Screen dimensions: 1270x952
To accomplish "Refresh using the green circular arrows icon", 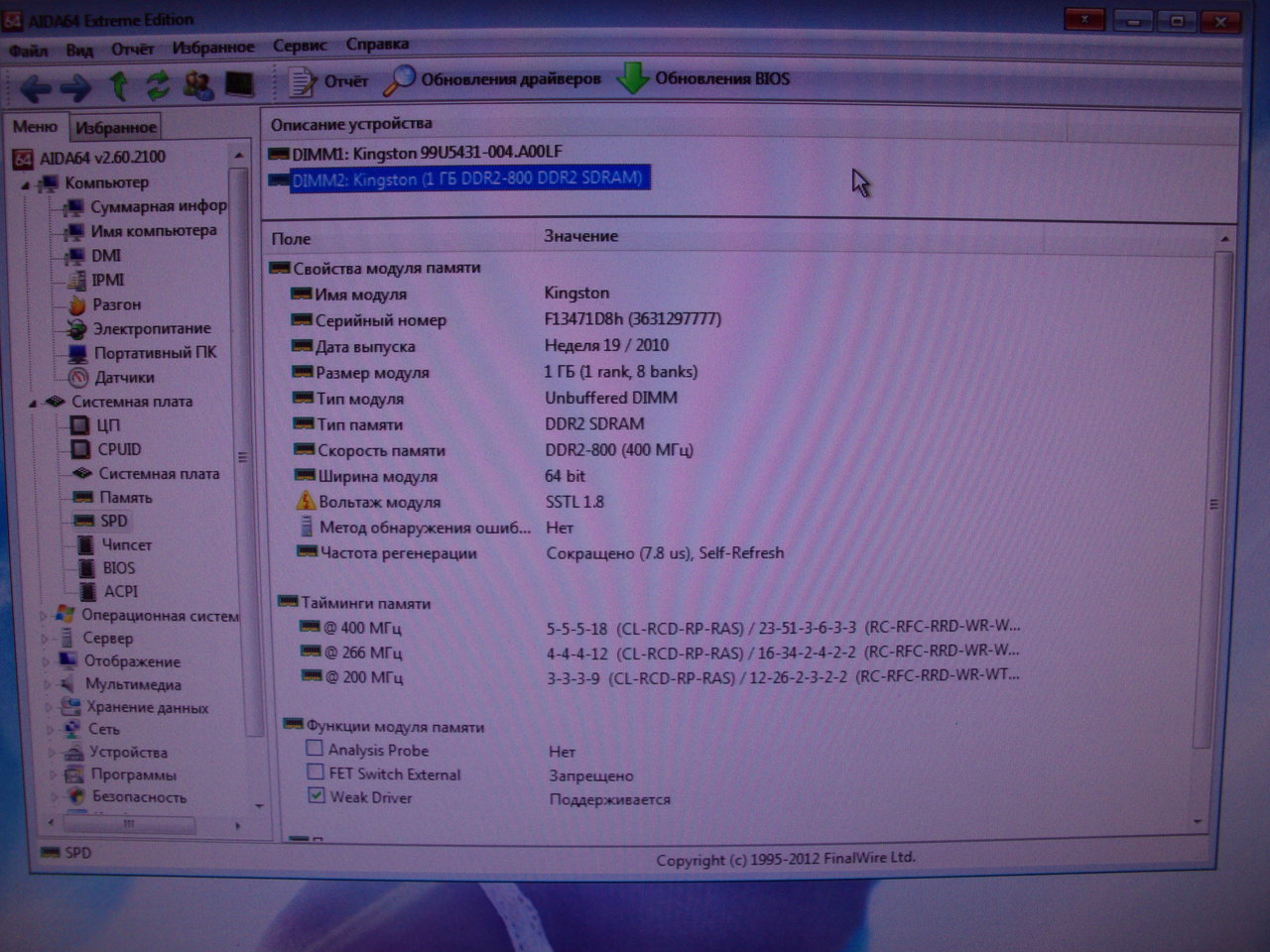I will [x=158, y=86].
